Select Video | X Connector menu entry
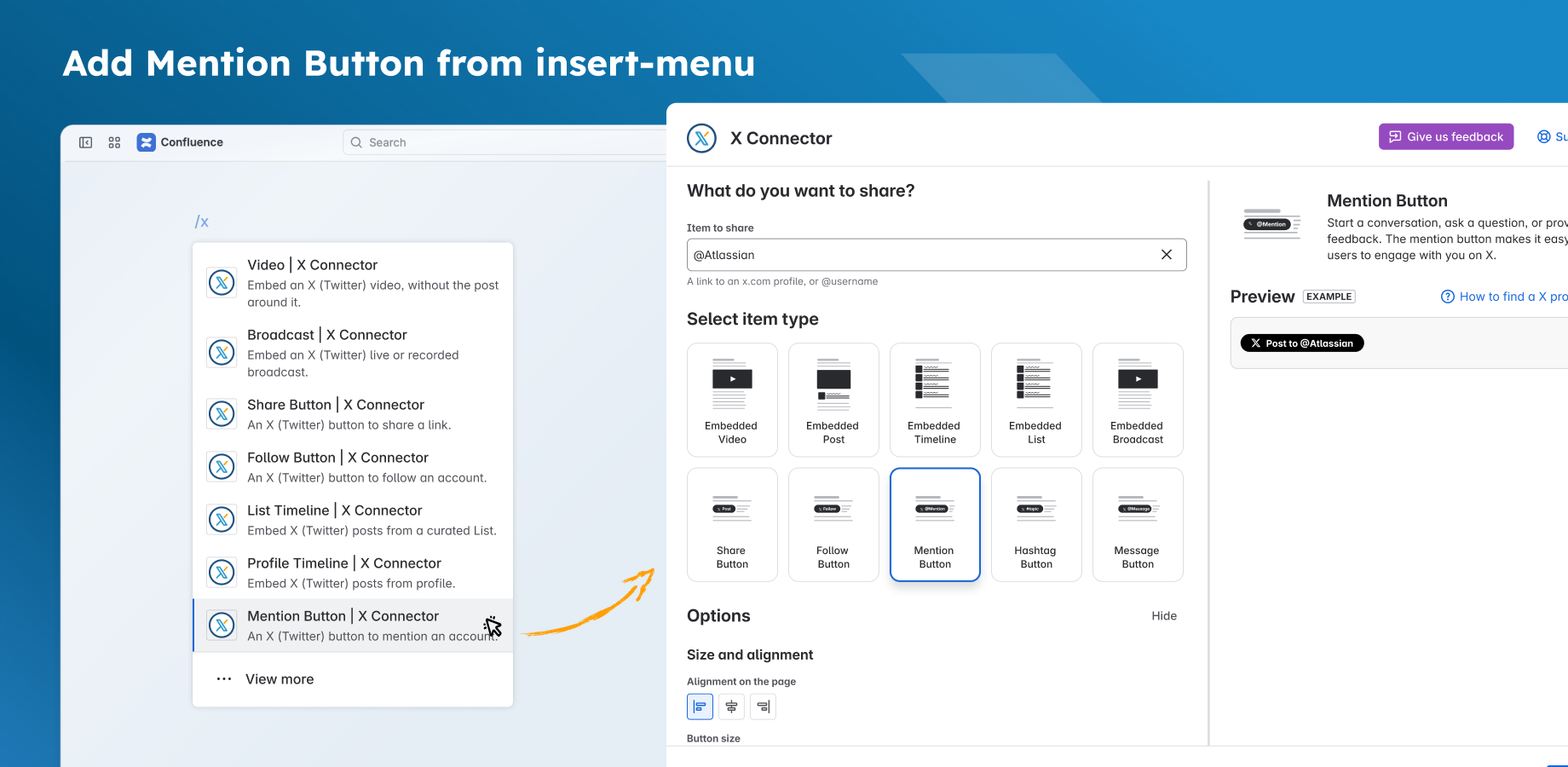The width and height of the screenshot is (1568, 767). click(353, 283)
